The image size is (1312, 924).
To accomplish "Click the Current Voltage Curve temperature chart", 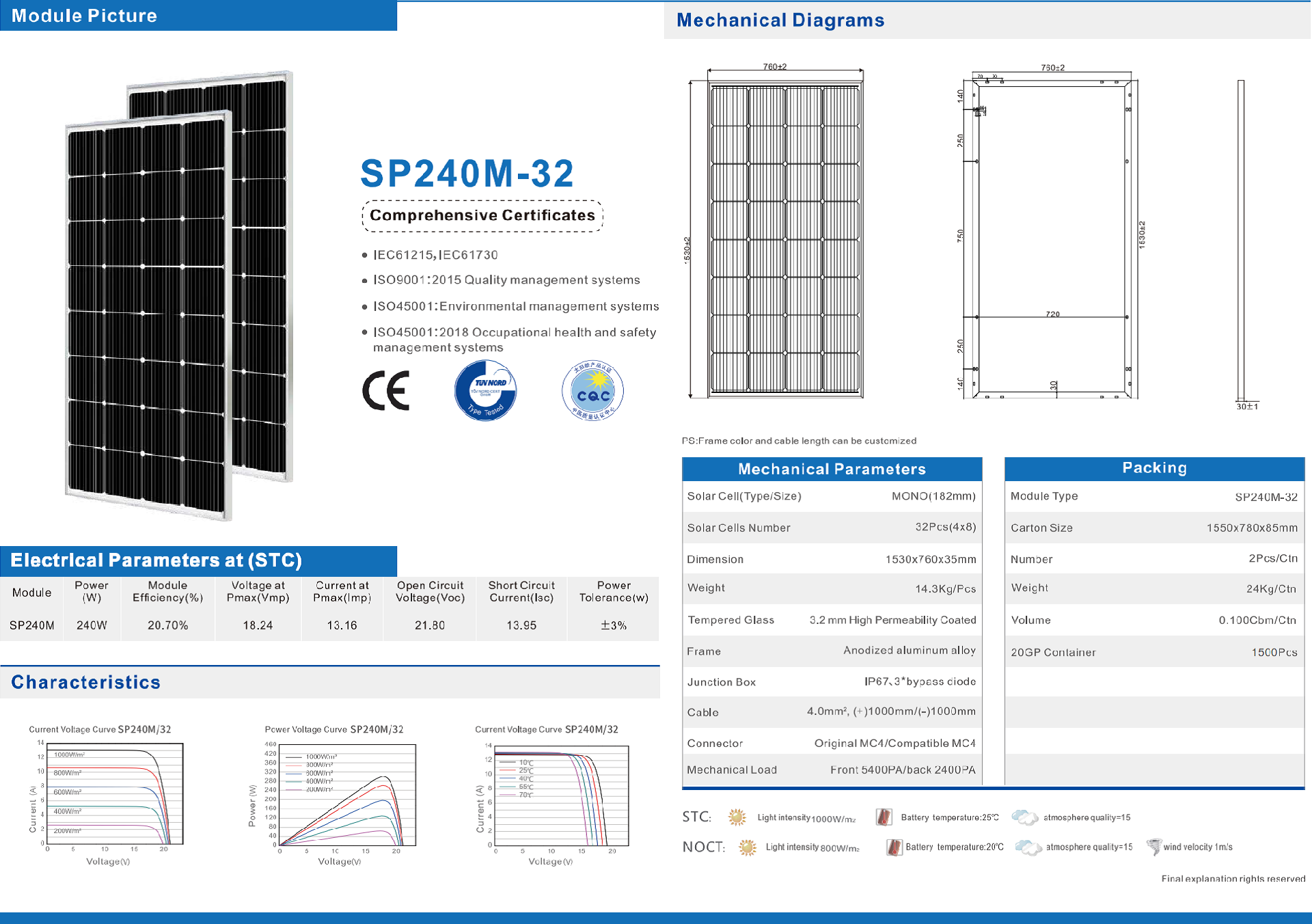I will [x=552, y=796].
